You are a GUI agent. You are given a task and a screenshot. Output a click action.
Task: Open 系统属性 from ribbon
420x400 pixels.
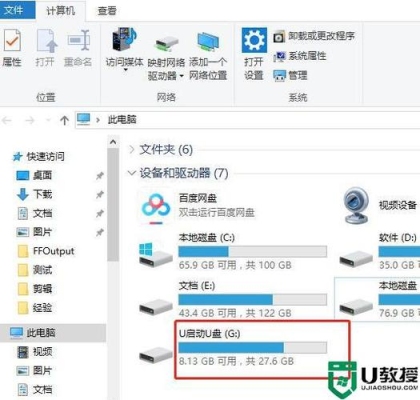click(x=300, y=56)
